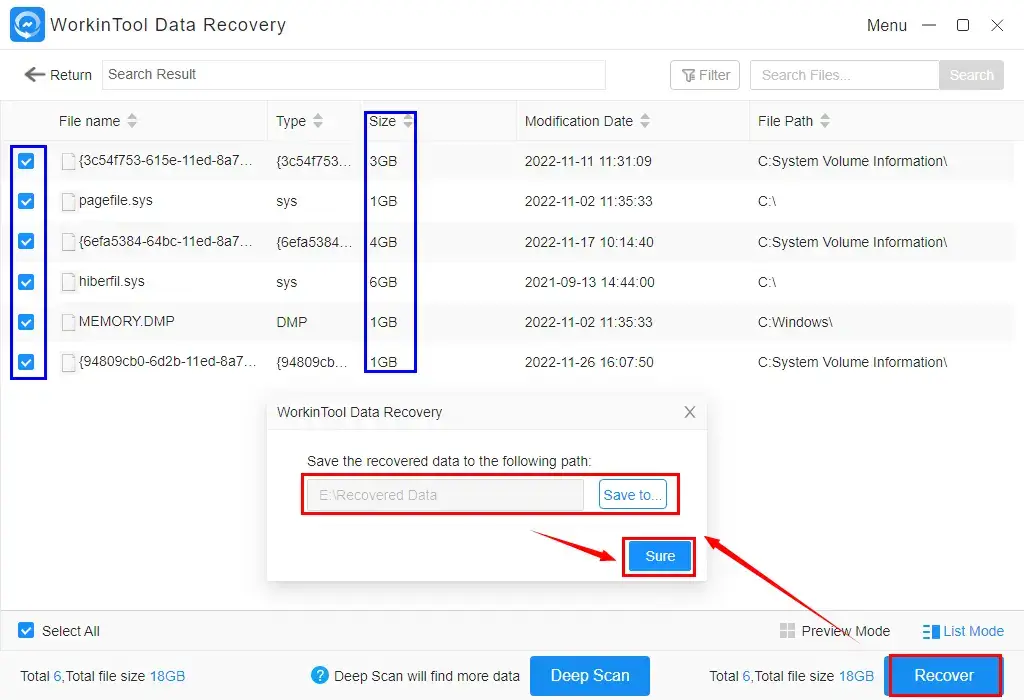Screen dimensions: 1024x700
Task: Click the WorkinTool app logo icon
Action: tap(27, 25)
